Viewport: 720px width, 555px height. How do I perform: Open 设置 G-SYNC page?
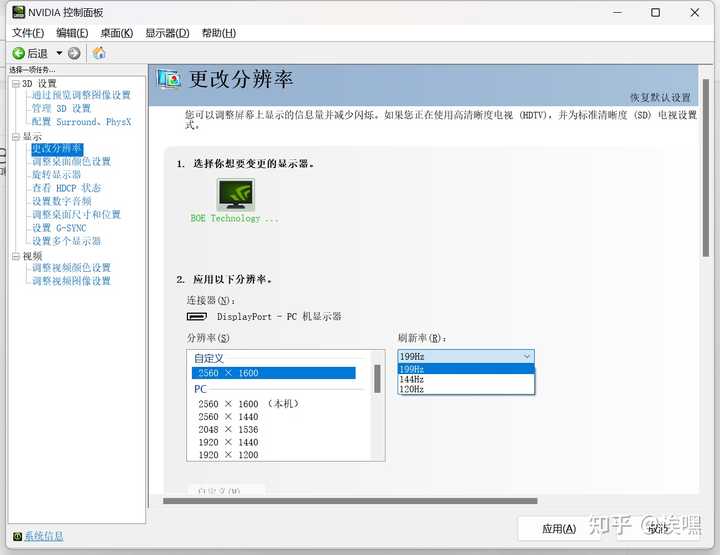[x=59, y=228]
